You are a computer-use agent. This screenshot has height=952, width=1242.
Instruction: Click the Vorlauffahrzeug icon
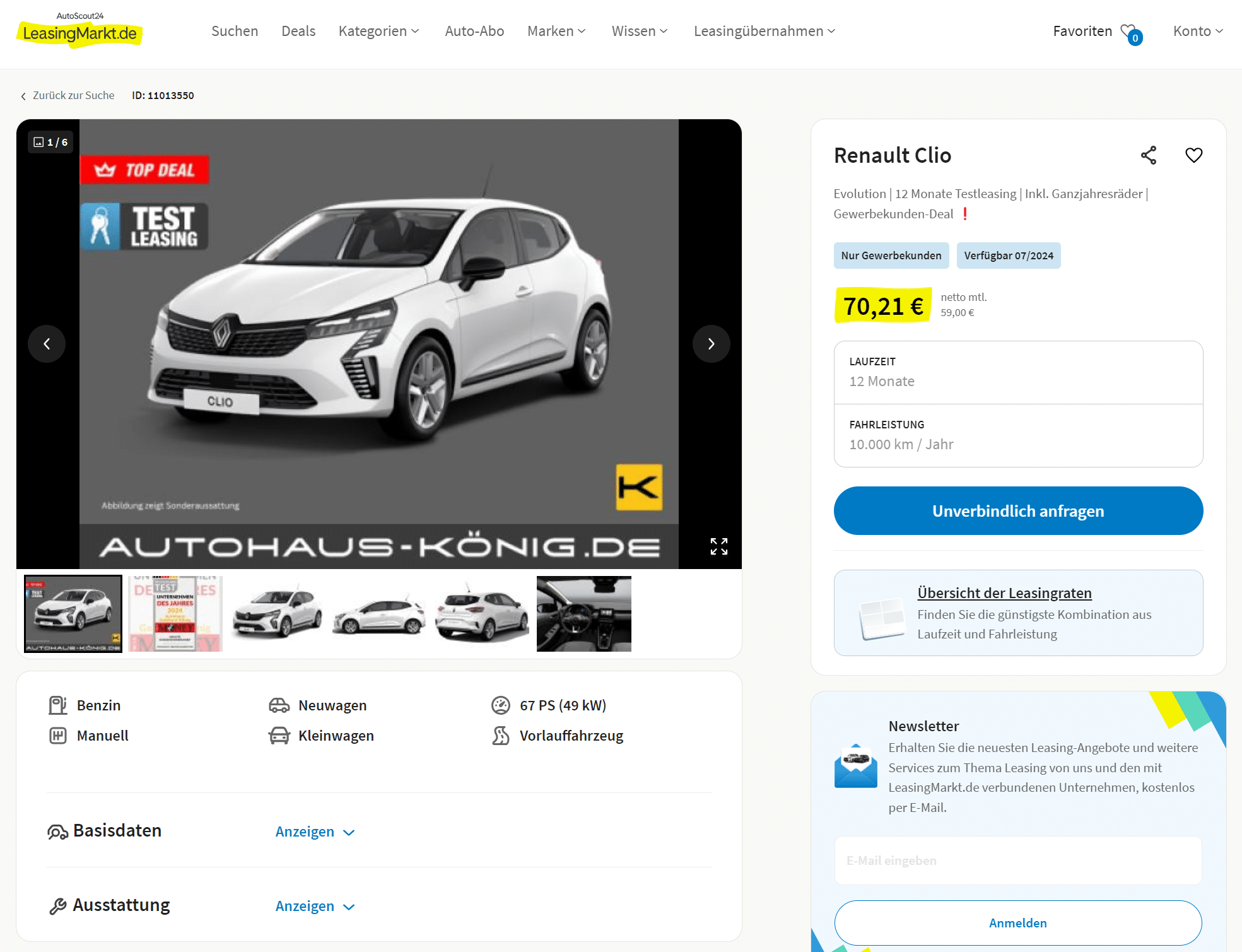(x=501, y=736)
